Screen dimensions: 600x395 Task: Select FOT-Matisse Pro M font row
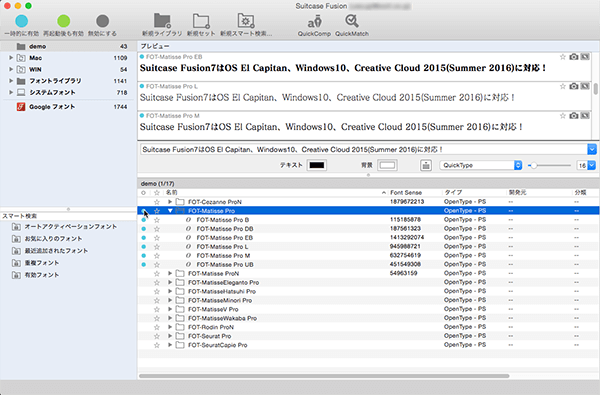click(x=368, y=256)
